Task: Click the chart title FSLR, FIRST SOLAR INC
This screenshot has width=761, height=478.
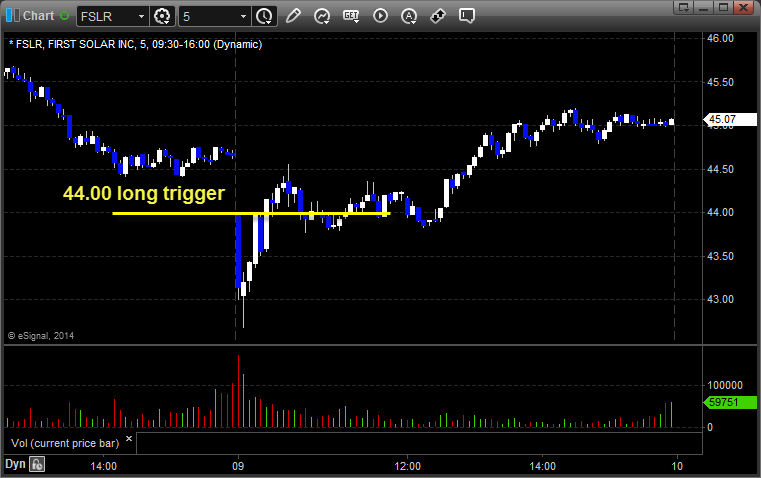Action: coord(135,44)
